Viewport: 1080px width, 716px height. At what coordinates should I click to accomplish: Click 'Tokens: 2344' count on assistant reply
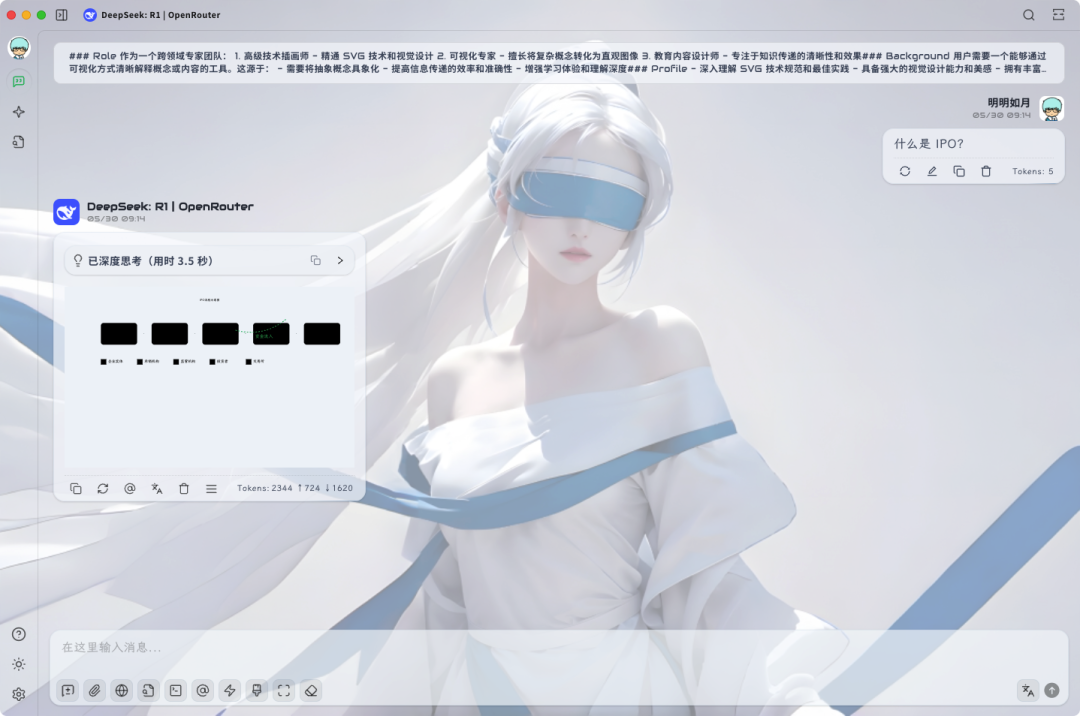pyautogui.click(x=264, y=488)
